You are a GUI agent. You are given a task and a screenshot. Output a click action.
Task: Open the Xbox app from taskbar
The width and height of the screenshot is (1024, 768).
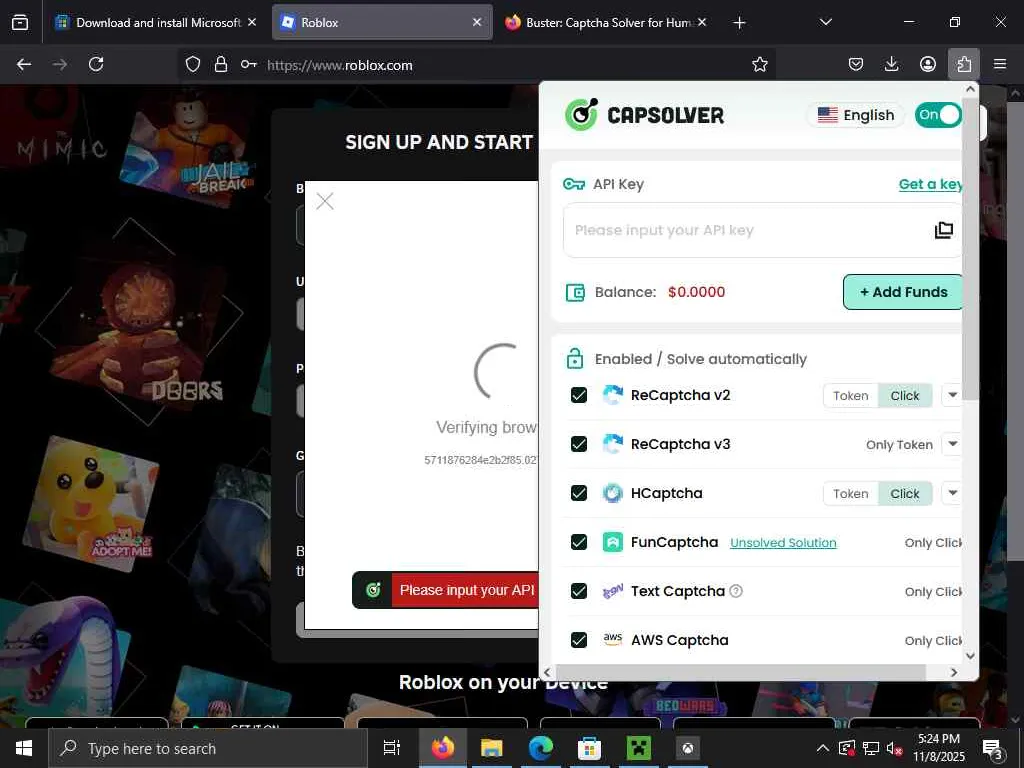687,748
